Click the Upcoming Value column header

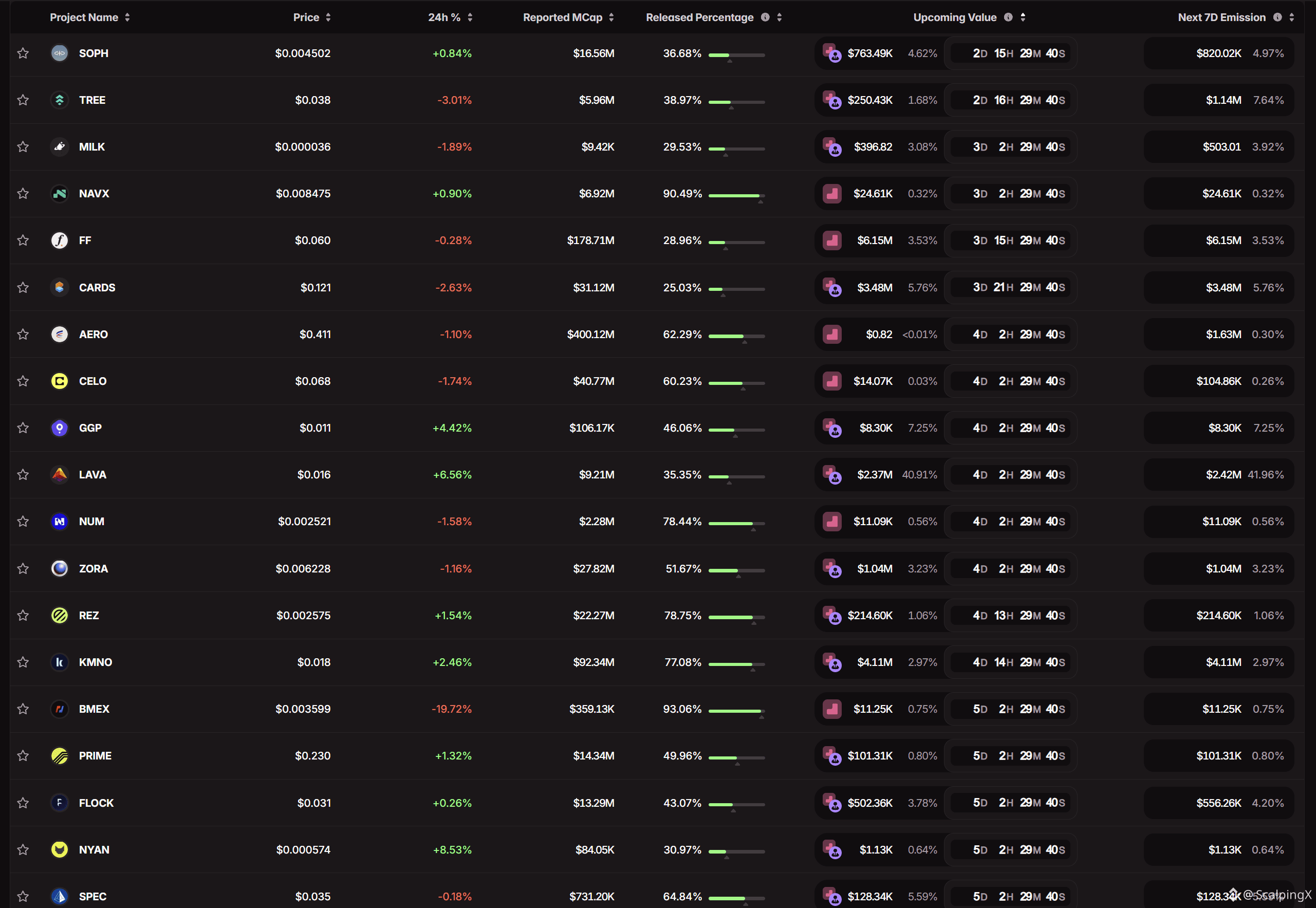[x=955, y=17]
